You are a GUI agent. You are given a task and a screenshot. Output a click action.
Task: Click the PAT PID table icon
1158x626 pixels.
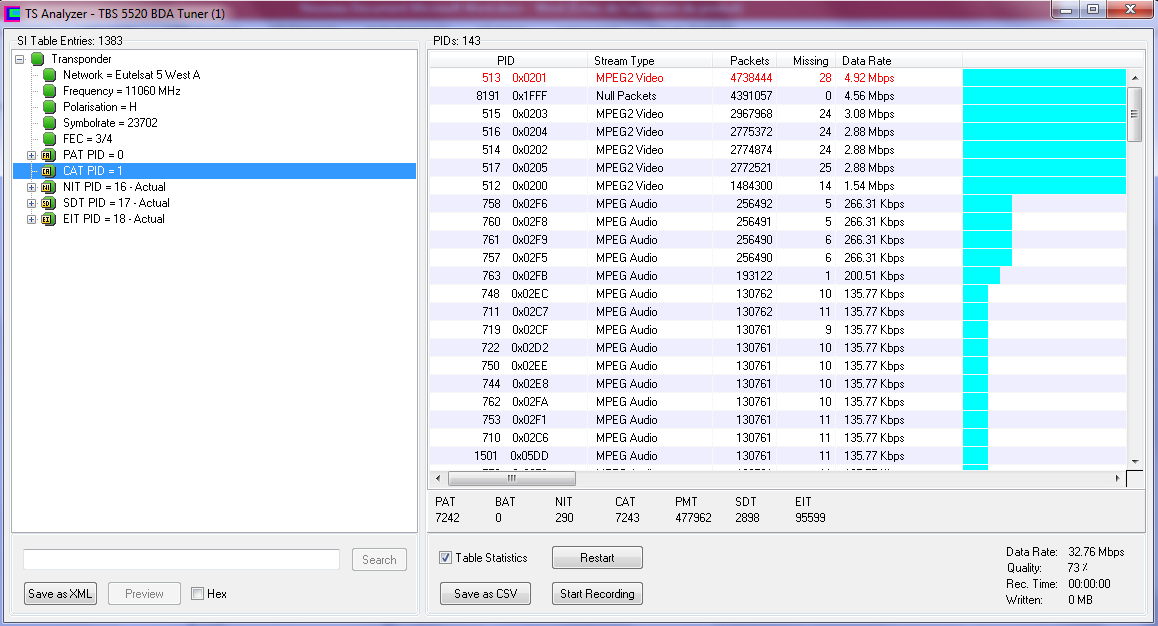pos(47,155)
